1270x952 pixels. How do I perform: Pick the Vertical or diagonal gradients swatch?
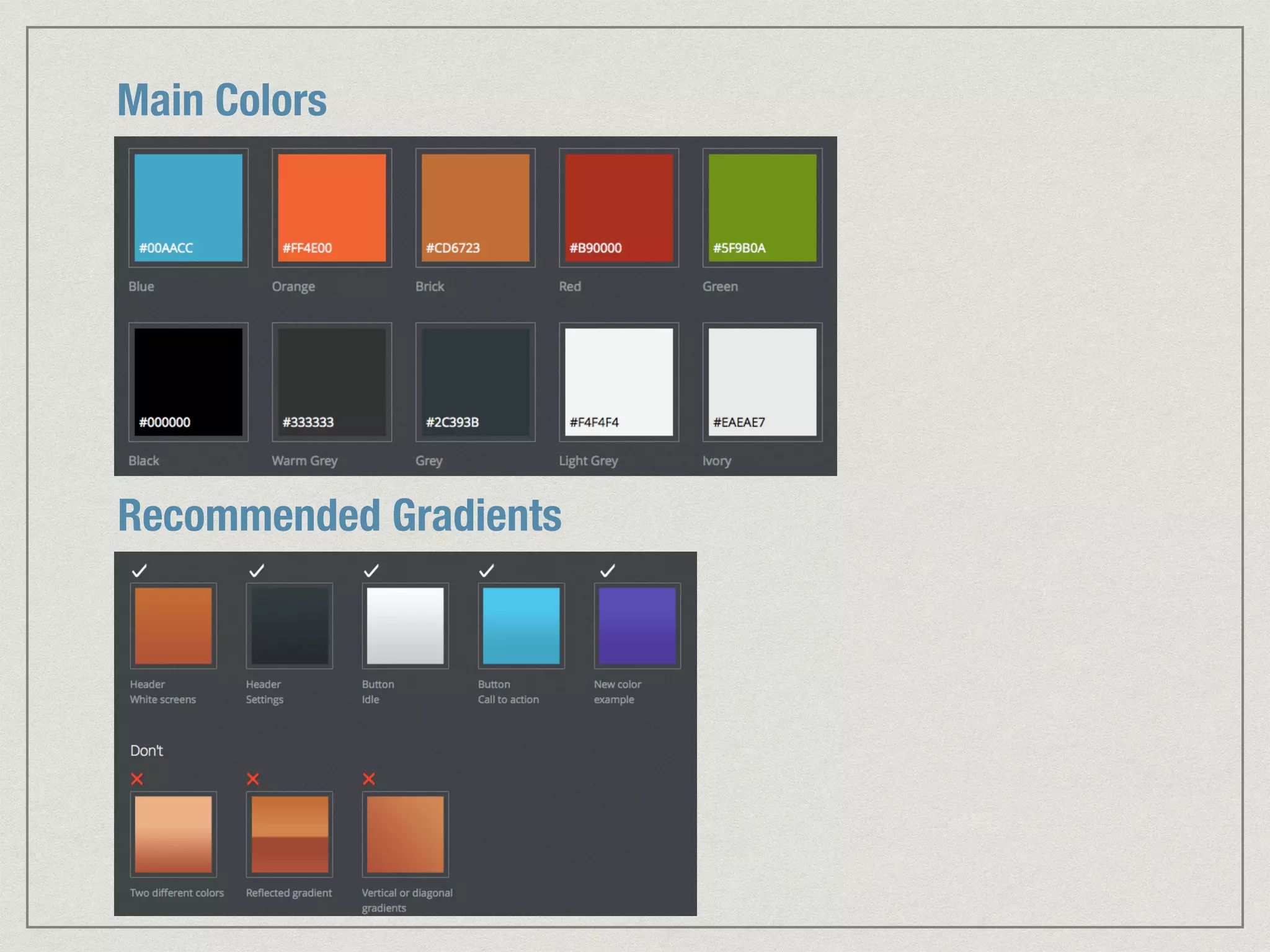(x=406, y=834)
